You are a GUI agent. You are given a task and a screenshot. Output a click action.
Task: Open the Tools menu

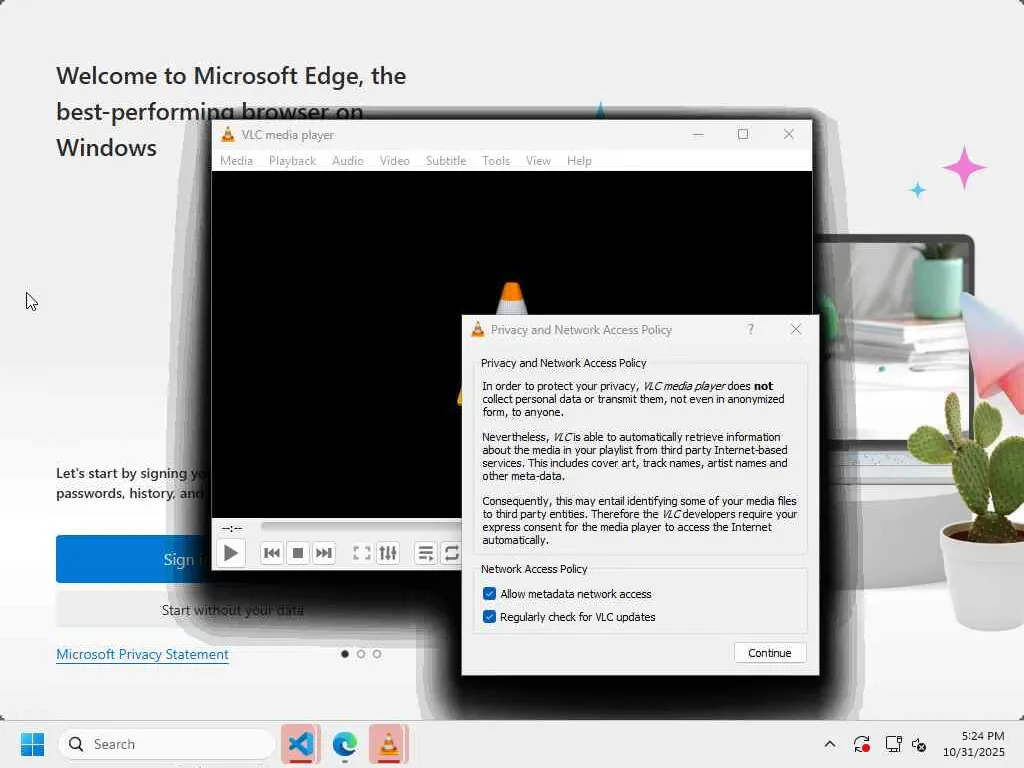click(496, 161)
